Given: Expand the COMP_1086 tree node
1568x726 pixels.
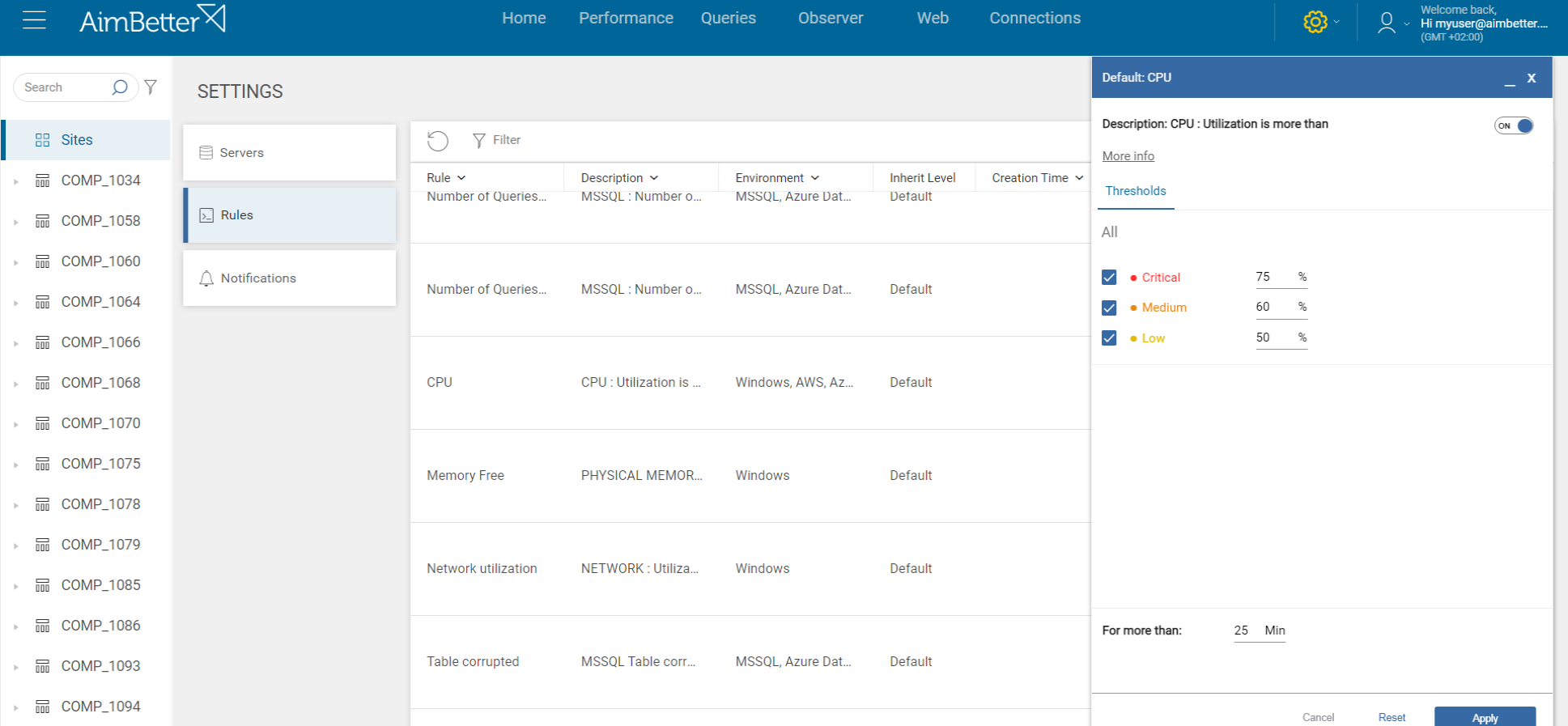Looking at the screenshot, I should [x=16, y=627].
